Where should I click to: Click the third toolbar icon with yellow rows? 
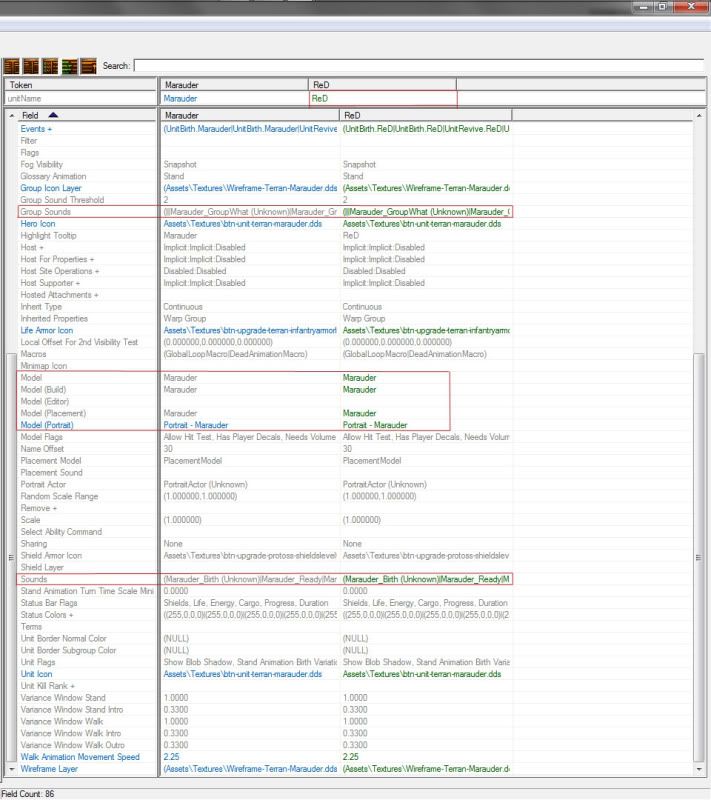(x=50, y=66)
